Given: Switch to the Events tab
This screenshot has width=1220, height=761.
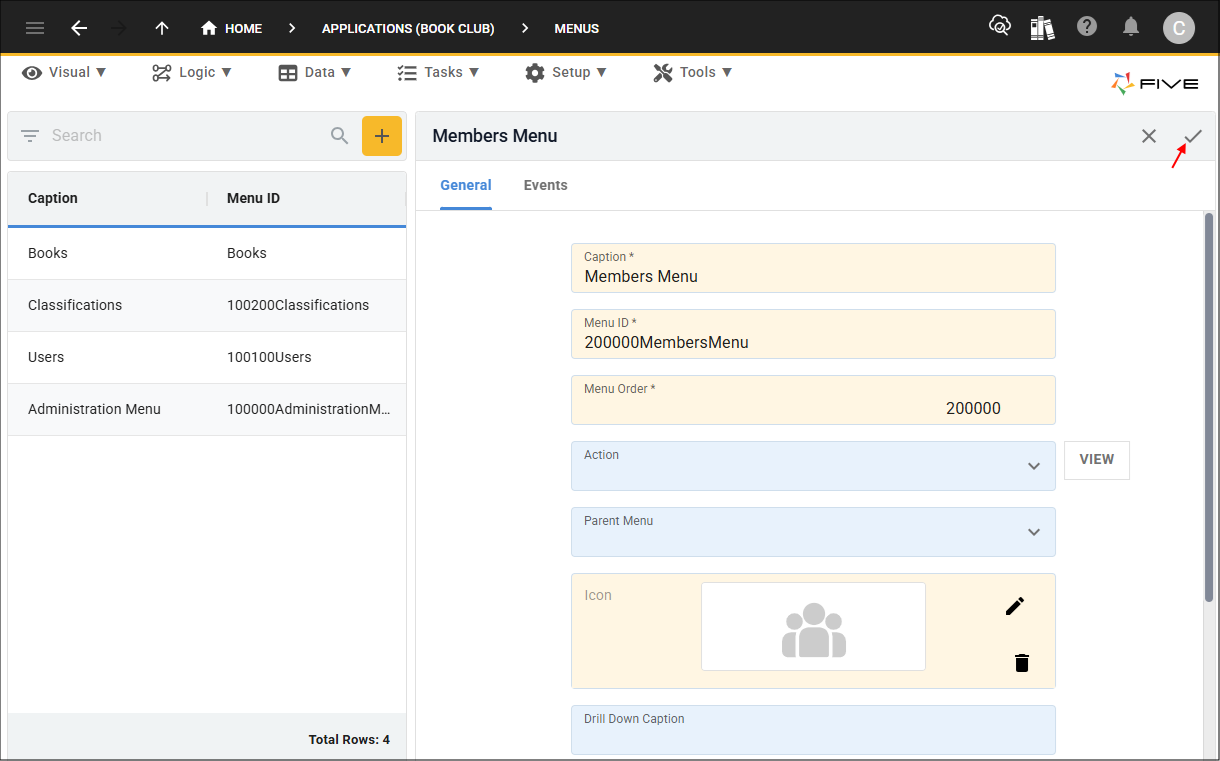Looking at the screenshot, I should coord(546,185).
